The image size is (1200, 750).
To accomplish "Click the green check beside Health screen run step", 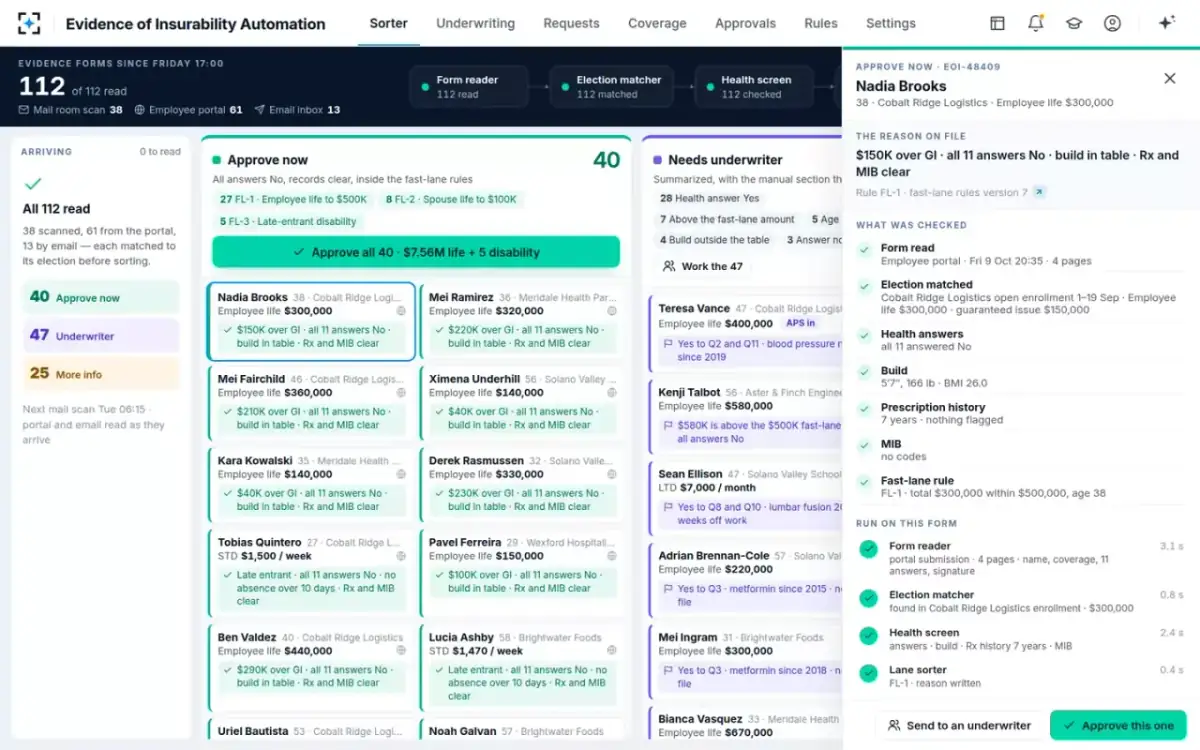I will click(x=868, y=635).
